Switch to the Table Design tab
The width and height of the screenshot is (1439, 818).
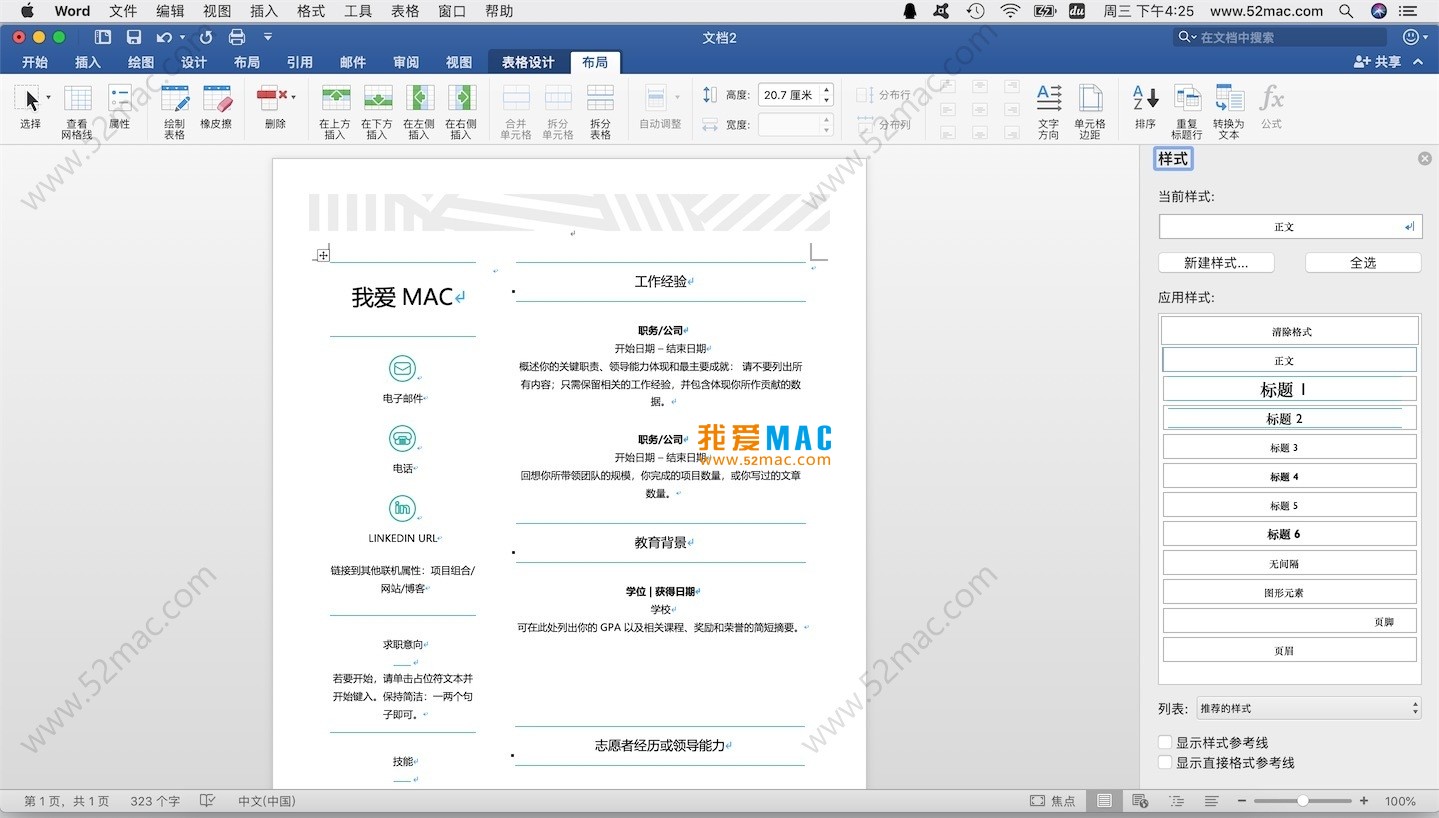click(x=528, y=62)
